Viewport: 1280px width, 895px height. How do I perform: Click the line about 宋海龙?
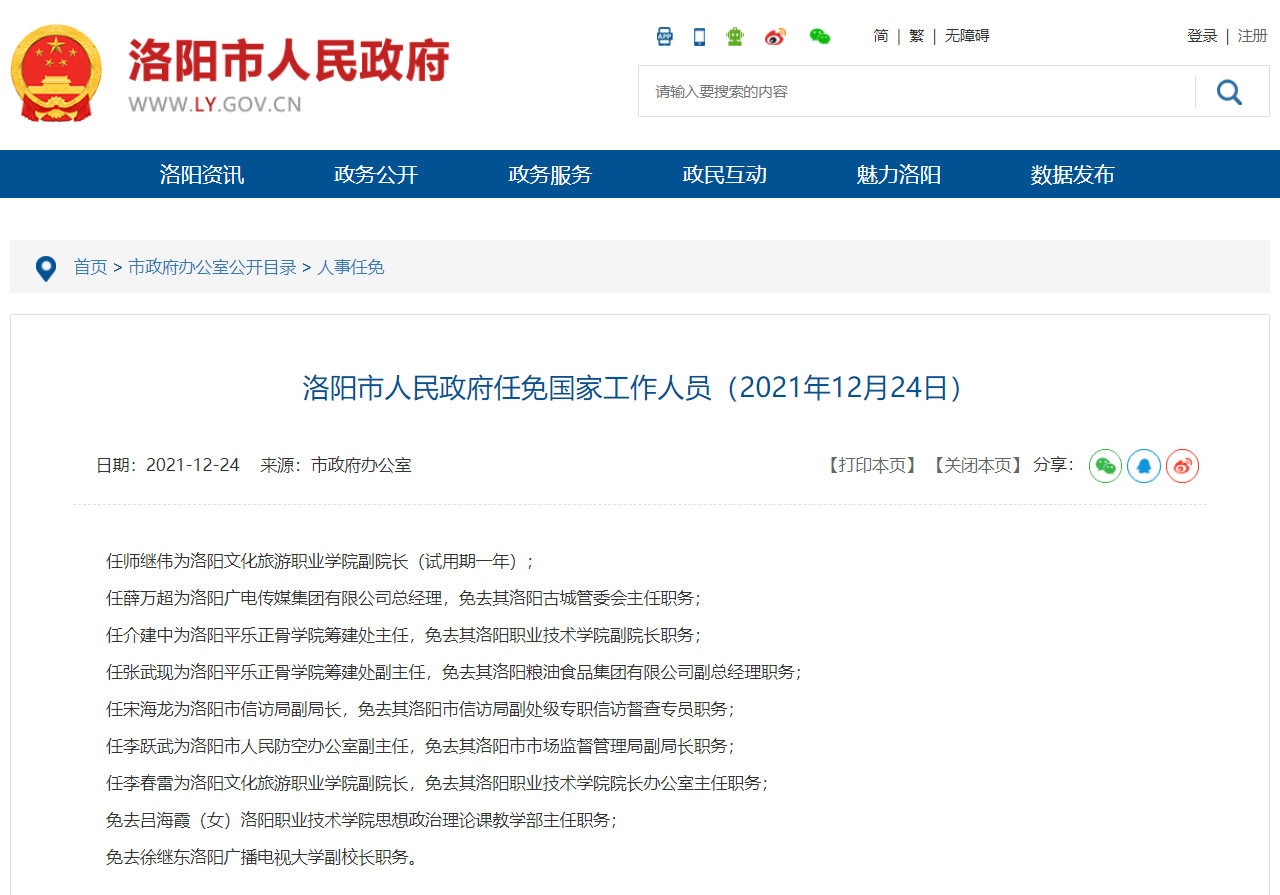(x=420, y=709)
